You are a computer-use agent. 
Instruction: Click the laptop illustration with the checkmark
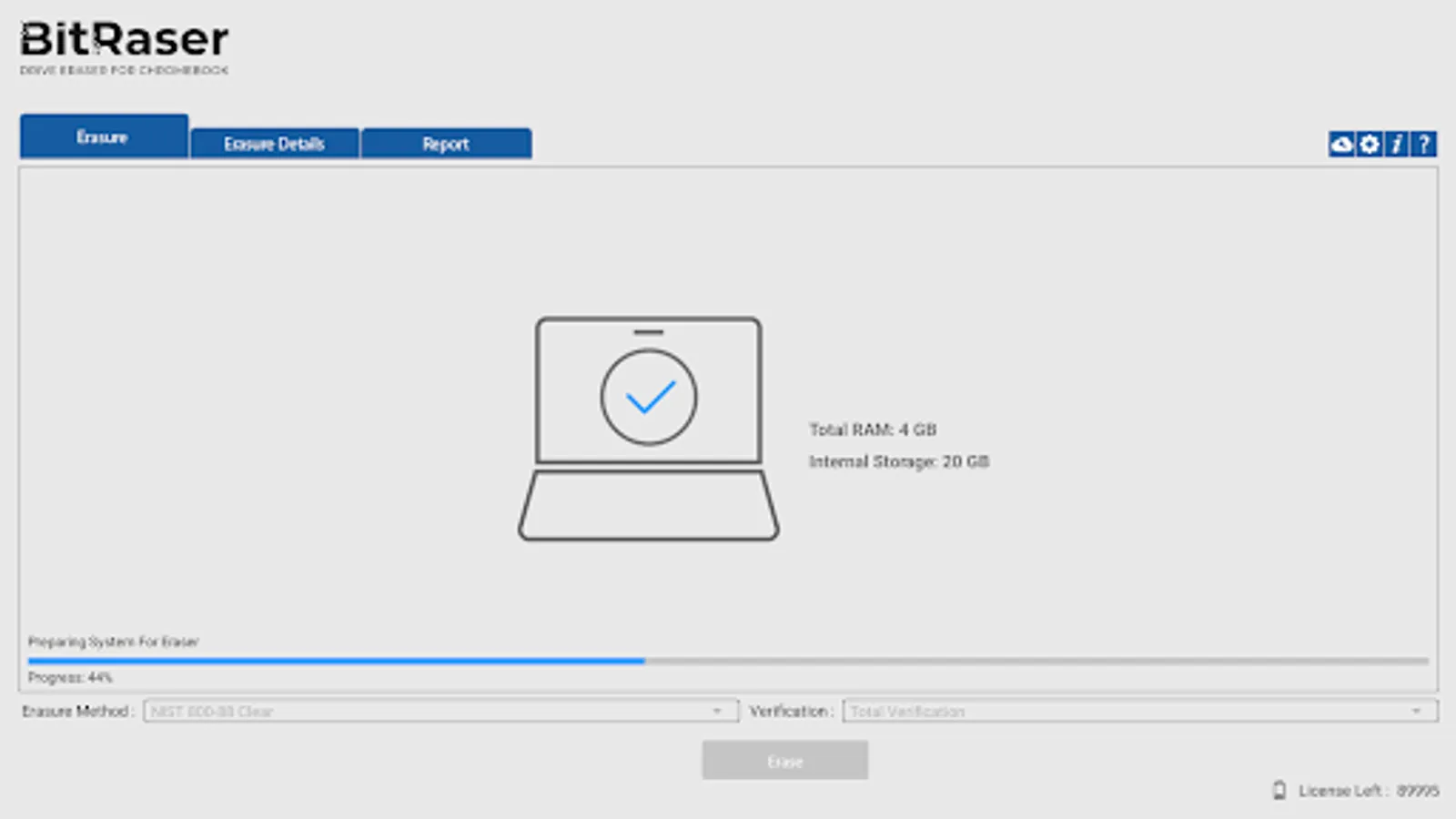pos(648,428)
